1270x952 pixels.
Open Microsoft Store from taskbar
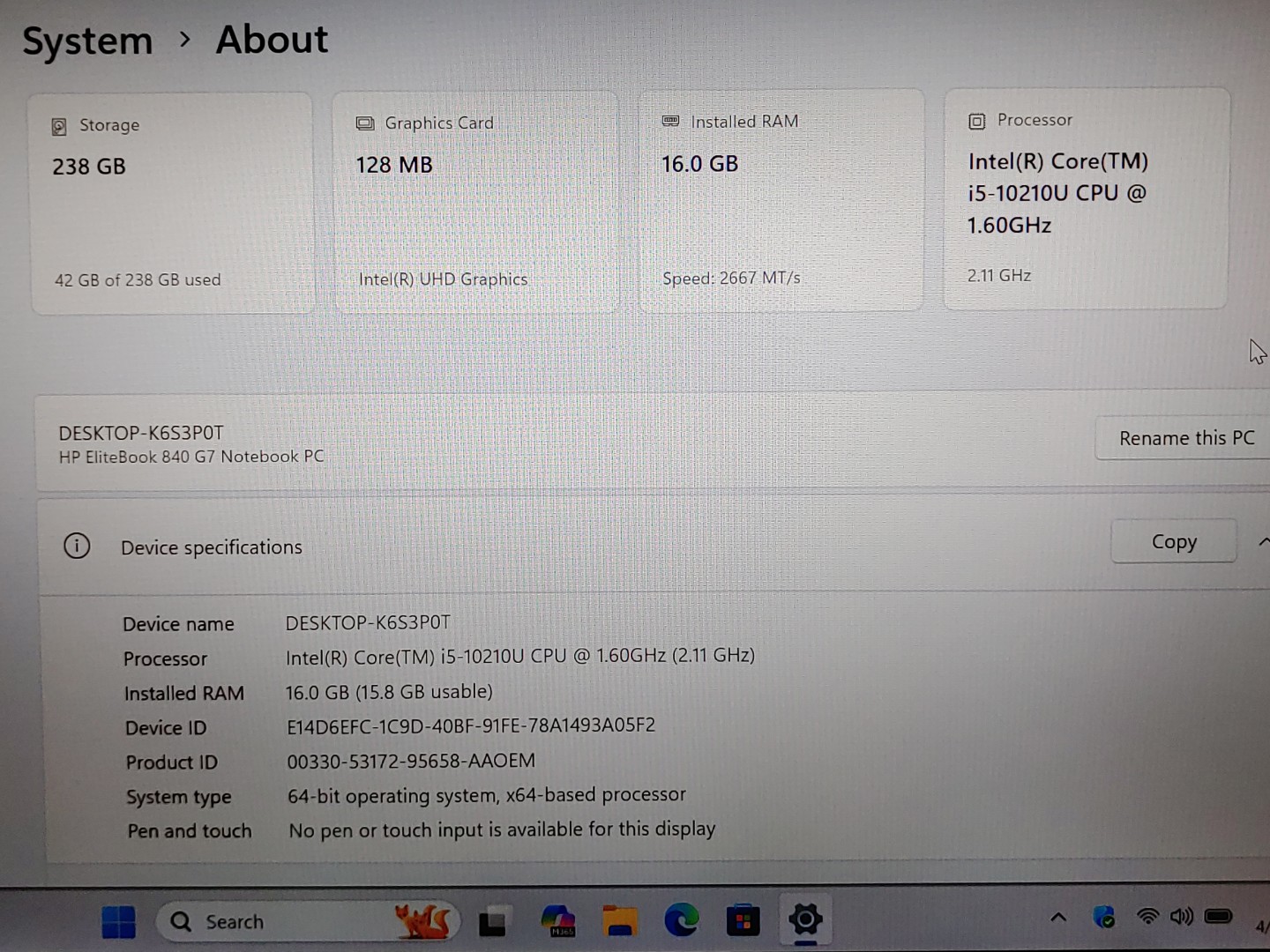(x=743, y=921)
